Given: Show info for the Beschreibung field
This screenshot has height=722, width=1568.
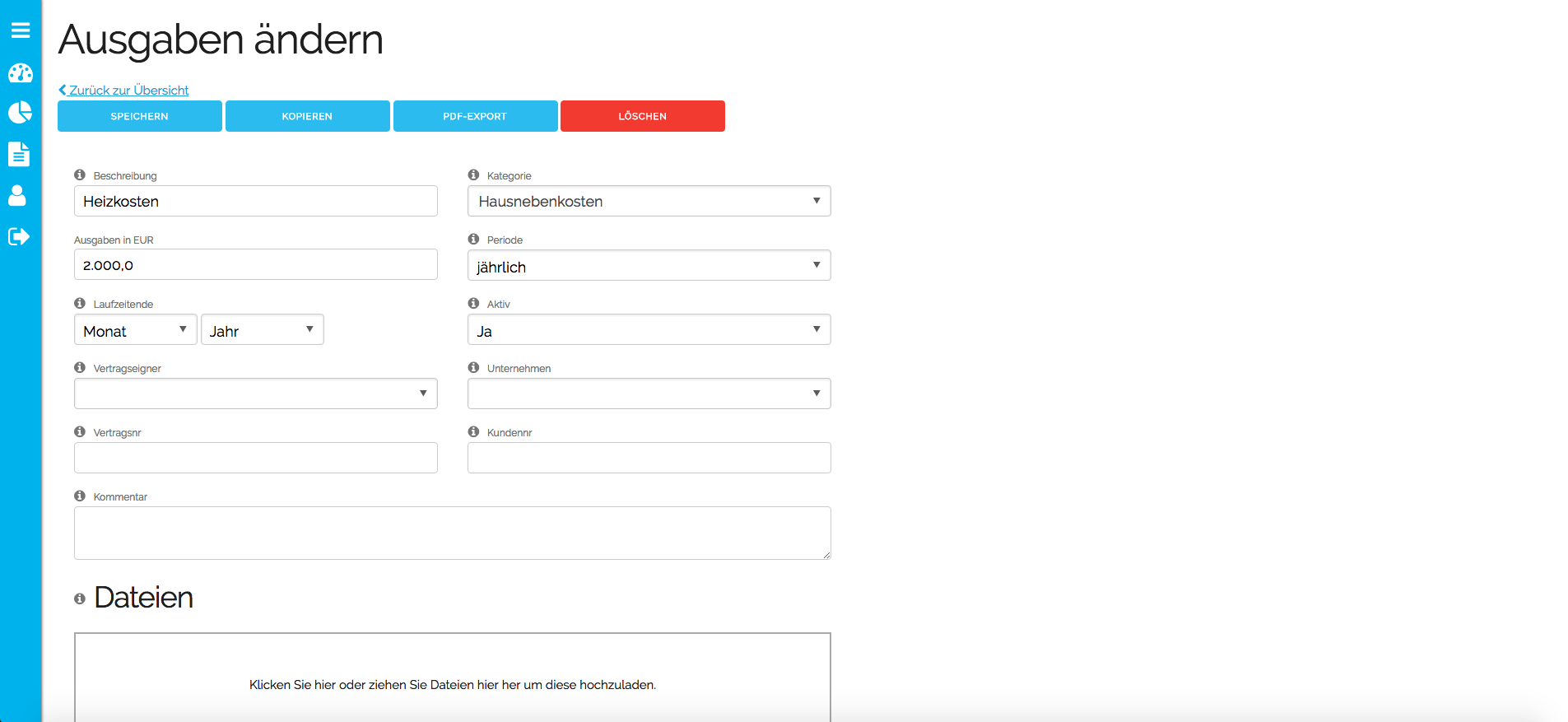Looking at the screenshot, I should [80, 175].
